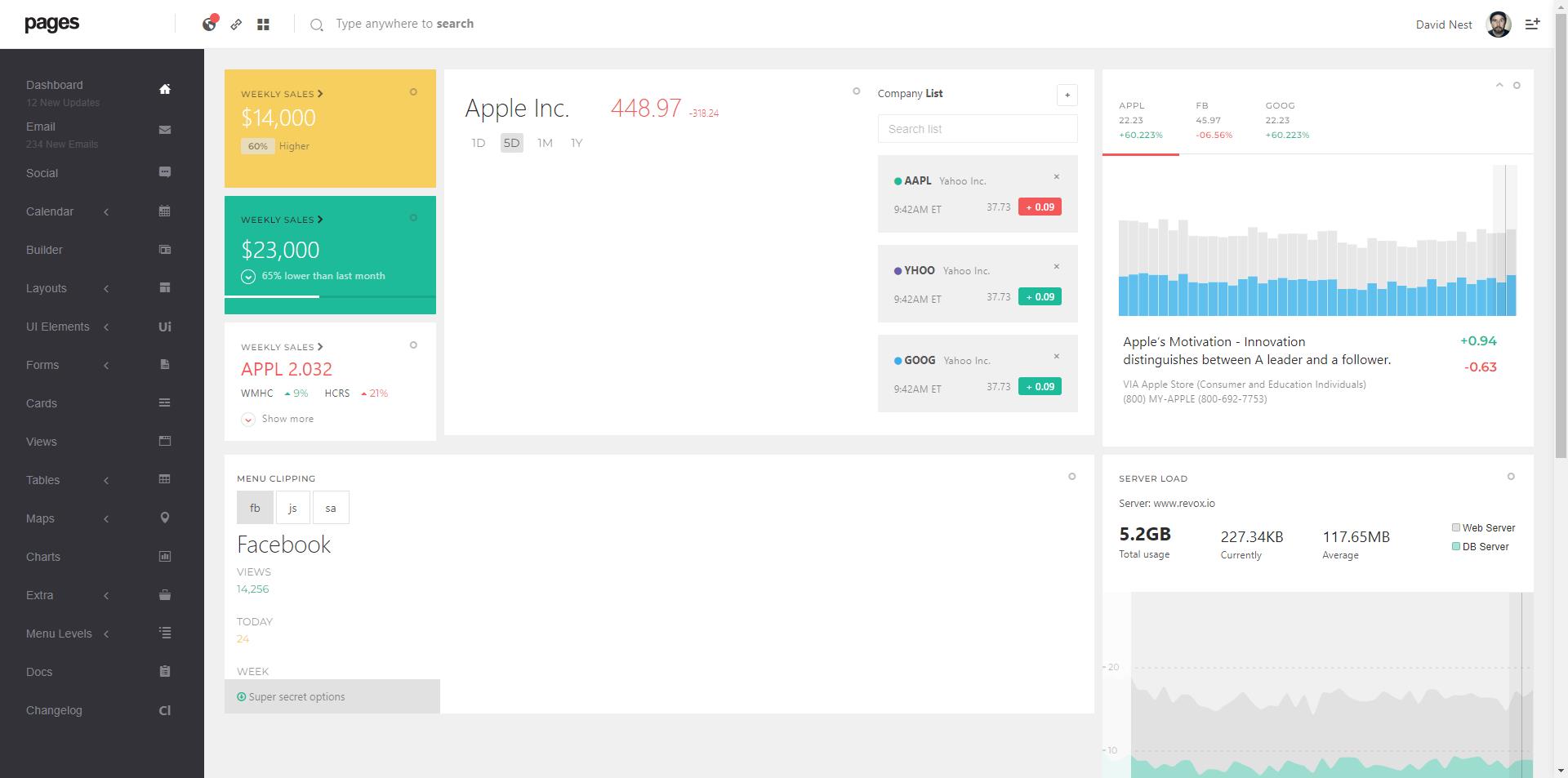Open the notifications globe icon in header
The height and width of the screenshot is (778, 1568).
tap(210, 24)
